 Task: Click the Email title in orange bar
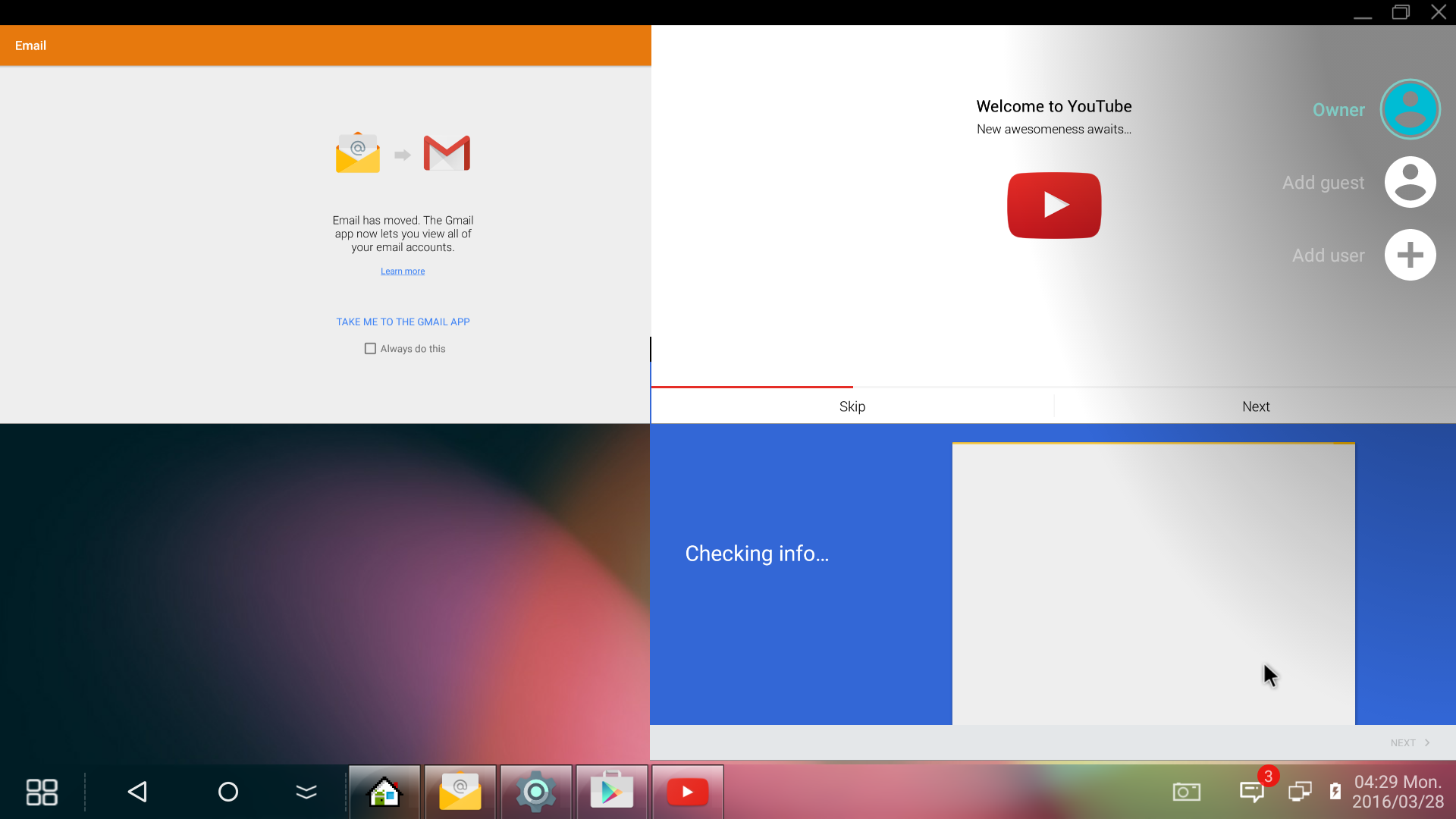point(30,45)
